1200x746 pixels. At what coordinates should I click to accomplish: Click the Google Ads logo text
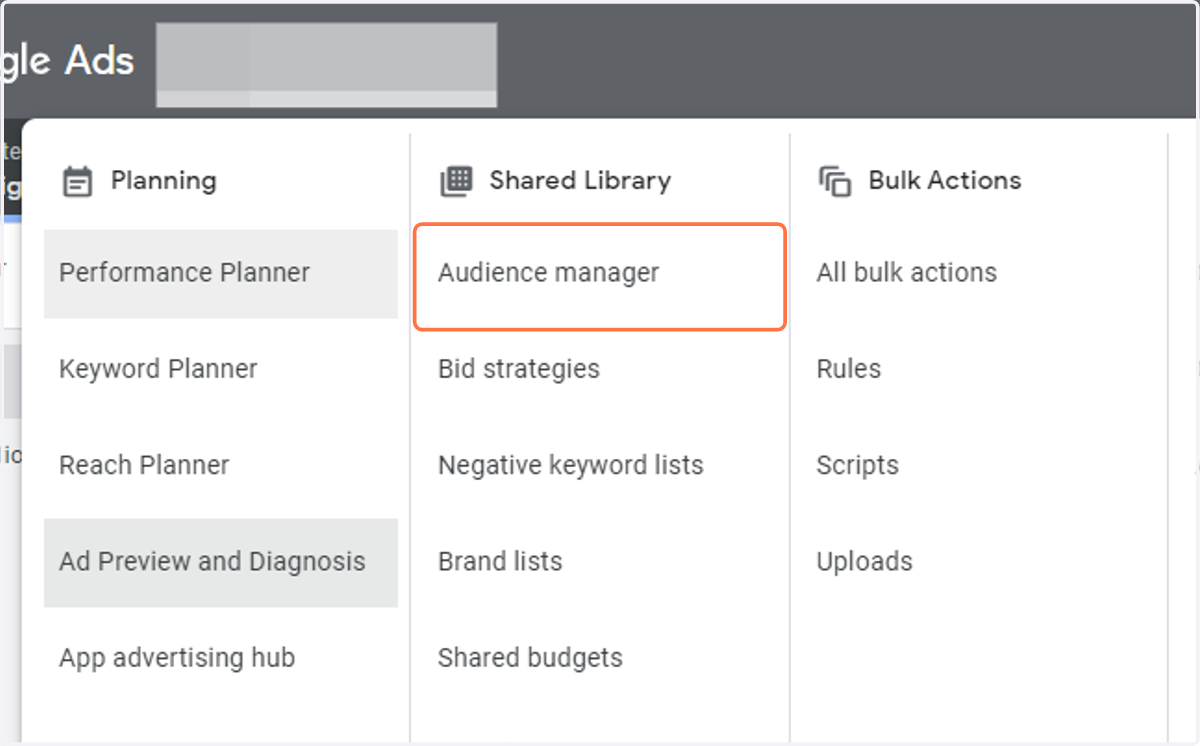[x=67, y=62]
